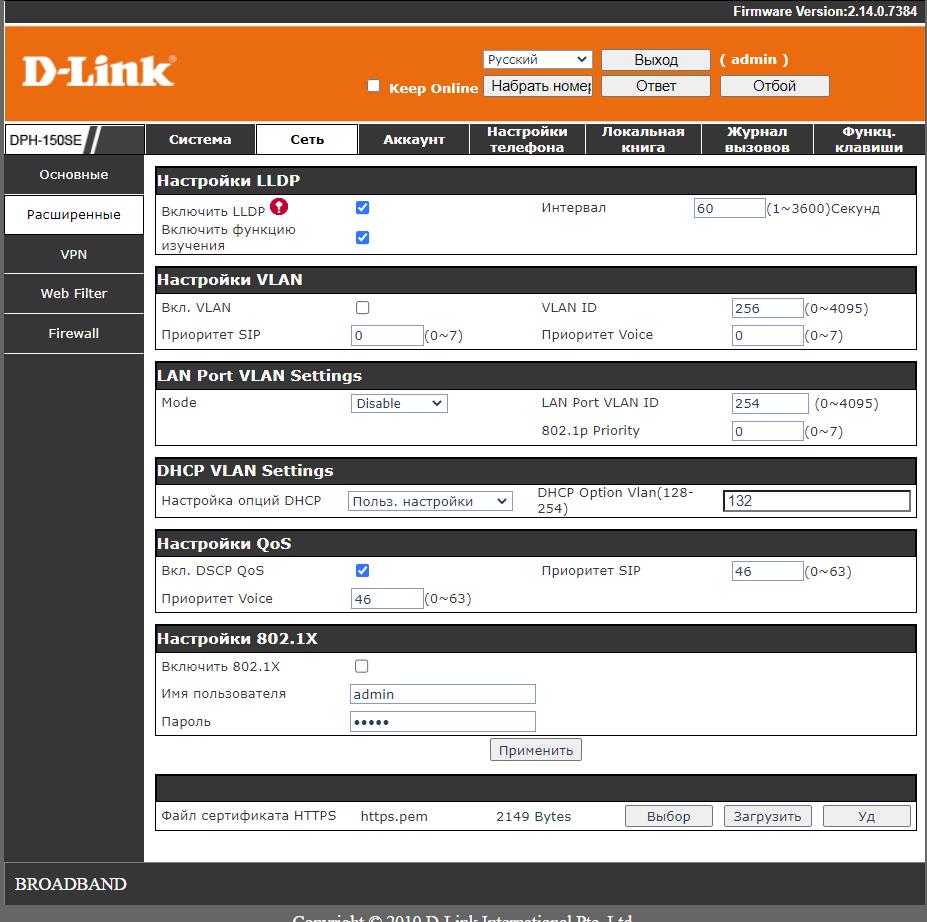Open the LAN Port Mode Disable dropdown
The image size is (927, 922).
[x=399, y=404]
